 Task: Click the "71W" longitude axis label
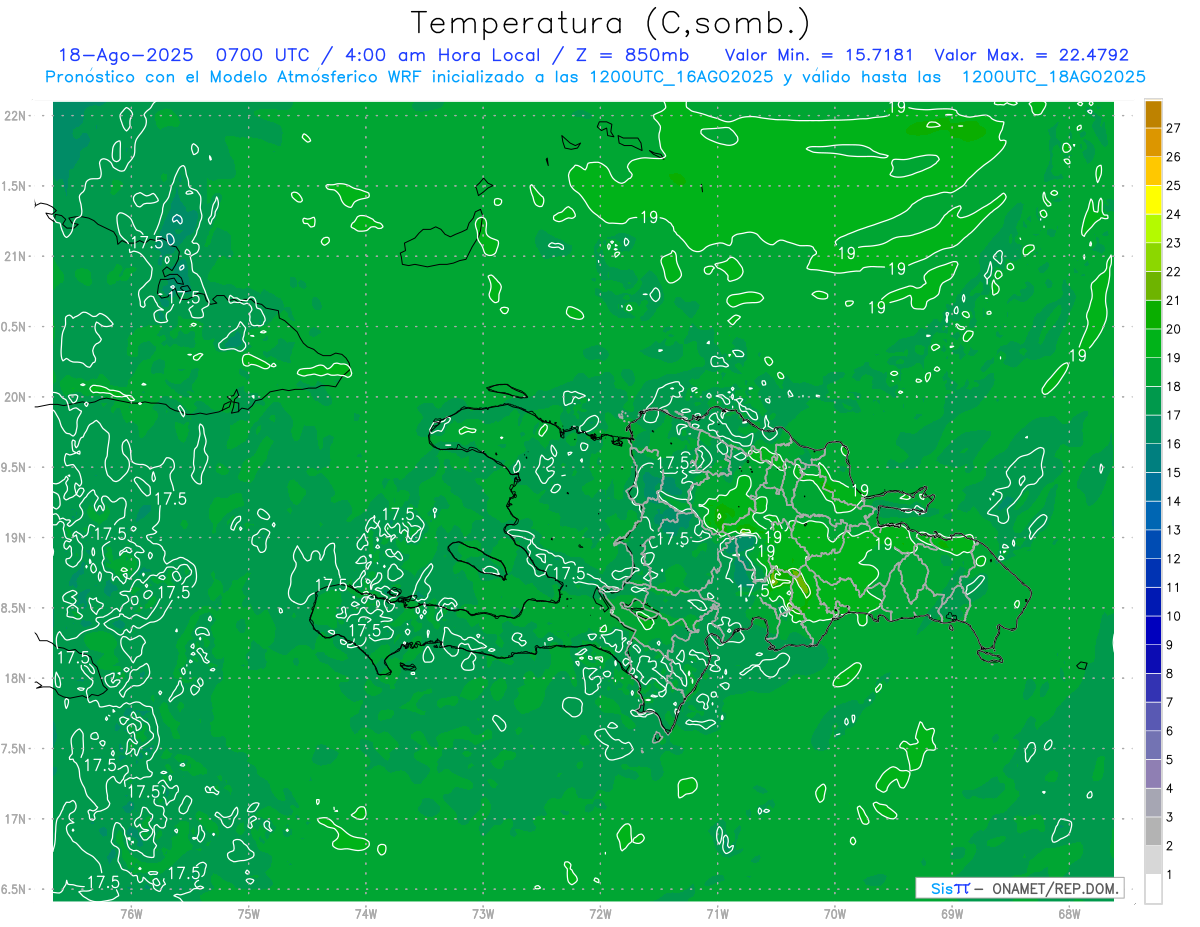tap(717, 913)
